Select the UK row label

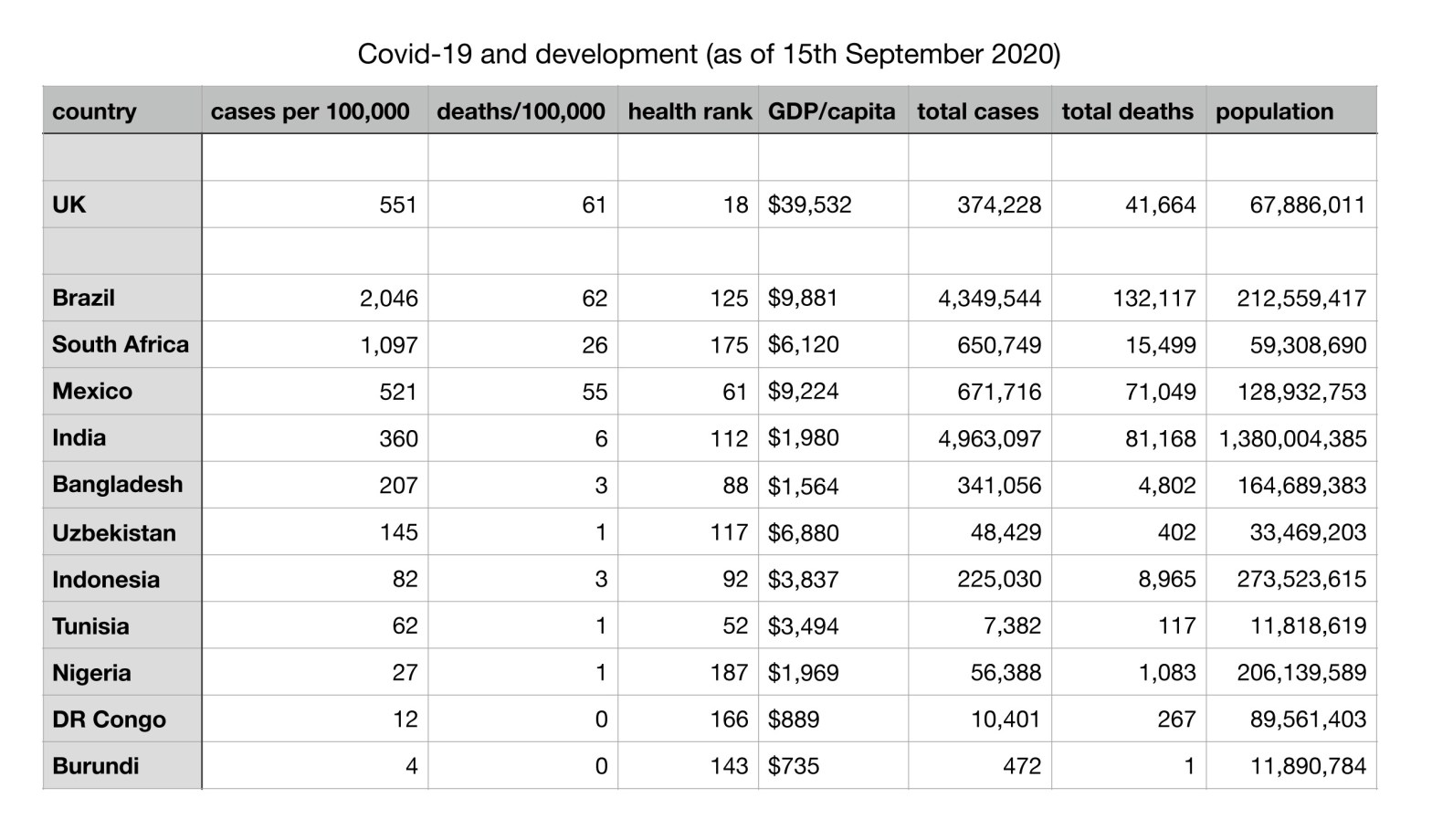tap(69, 205)
